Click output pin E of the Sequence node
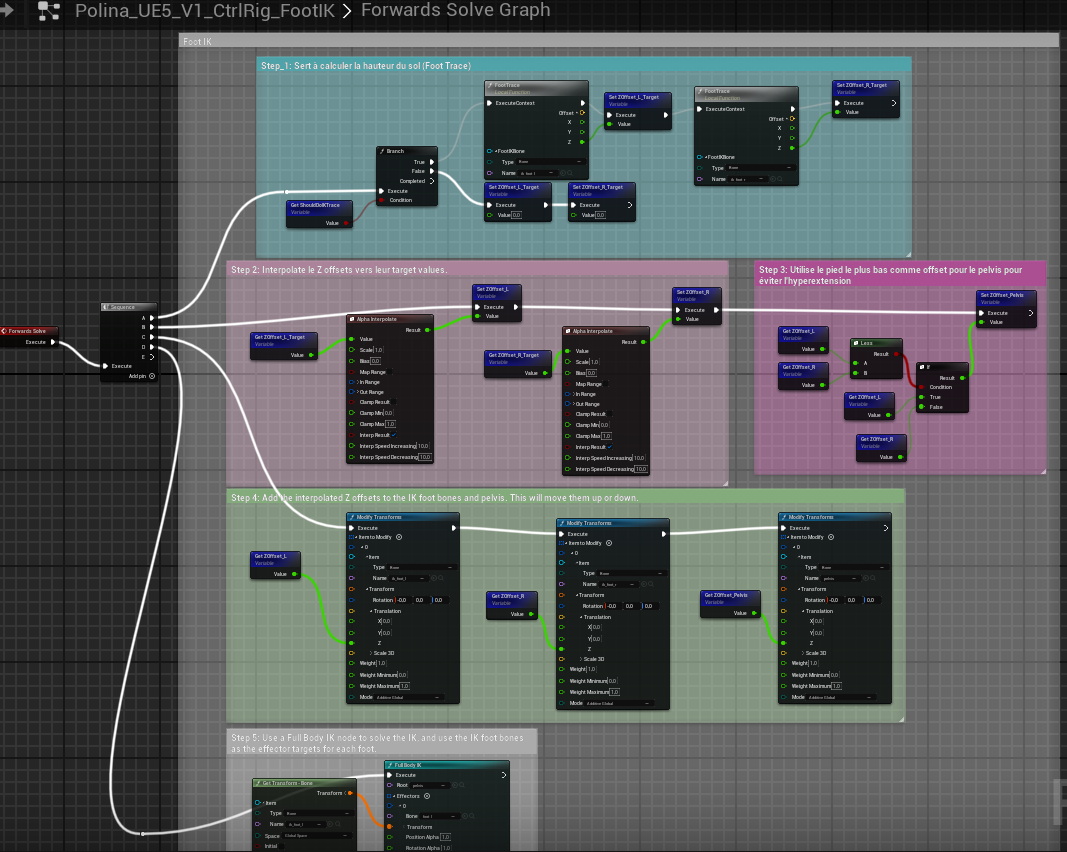Image resolution: width=1067 pixels, height=852 pixels. point(152,357)
